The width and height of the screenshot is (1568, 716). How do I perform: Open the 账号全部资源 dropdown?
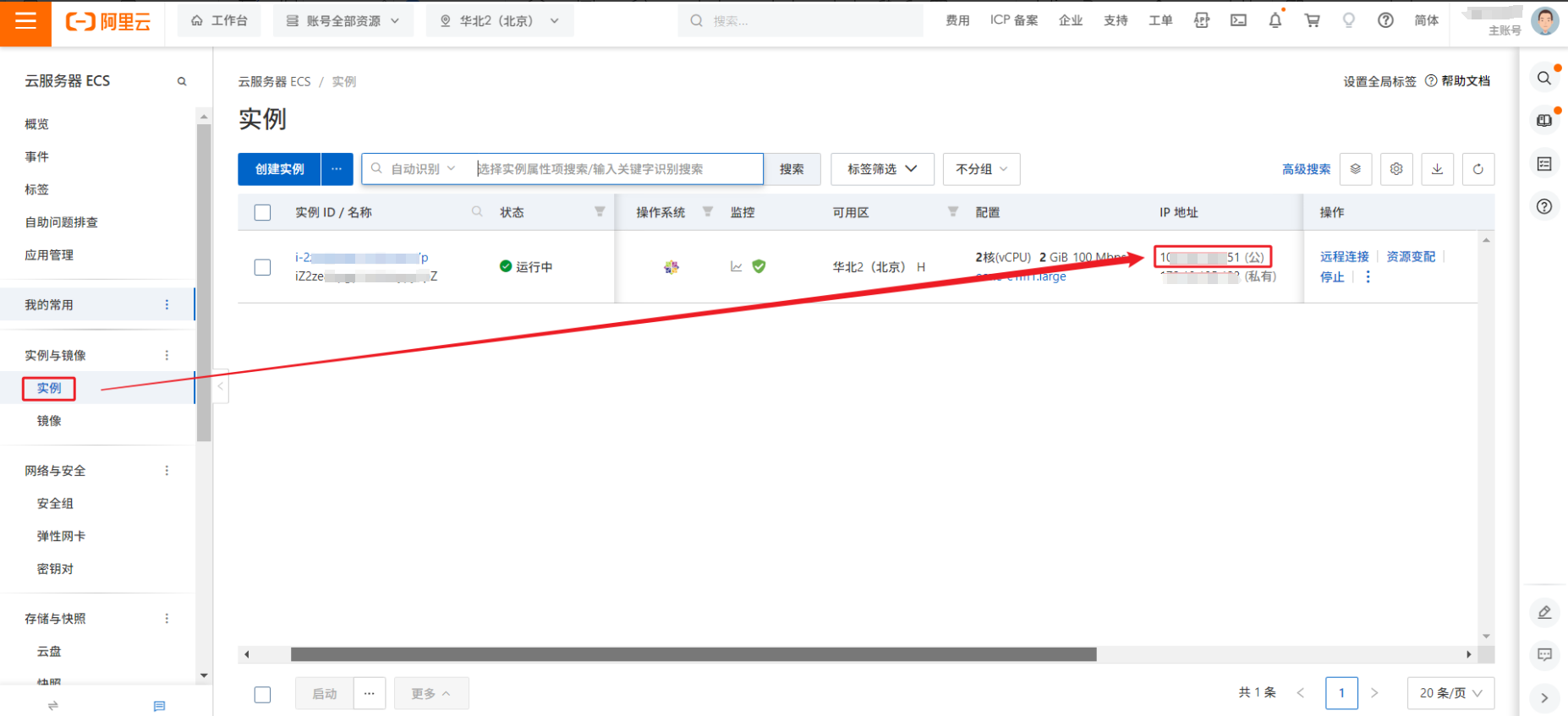[343, 21]
